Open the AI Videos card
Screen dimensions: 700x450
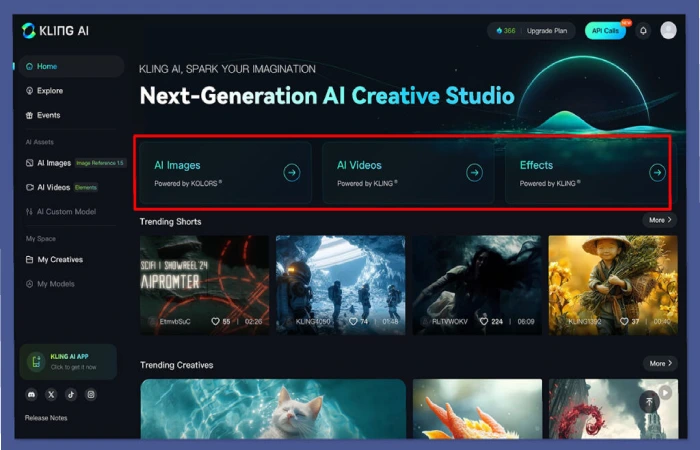coord(408,173)
